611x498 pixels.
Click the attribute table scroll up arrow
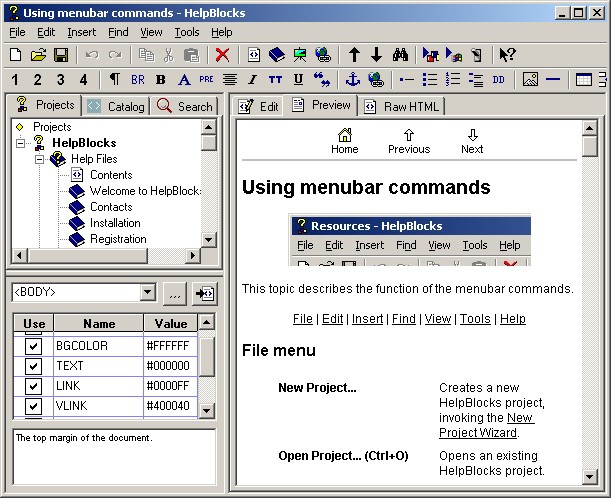207,322
